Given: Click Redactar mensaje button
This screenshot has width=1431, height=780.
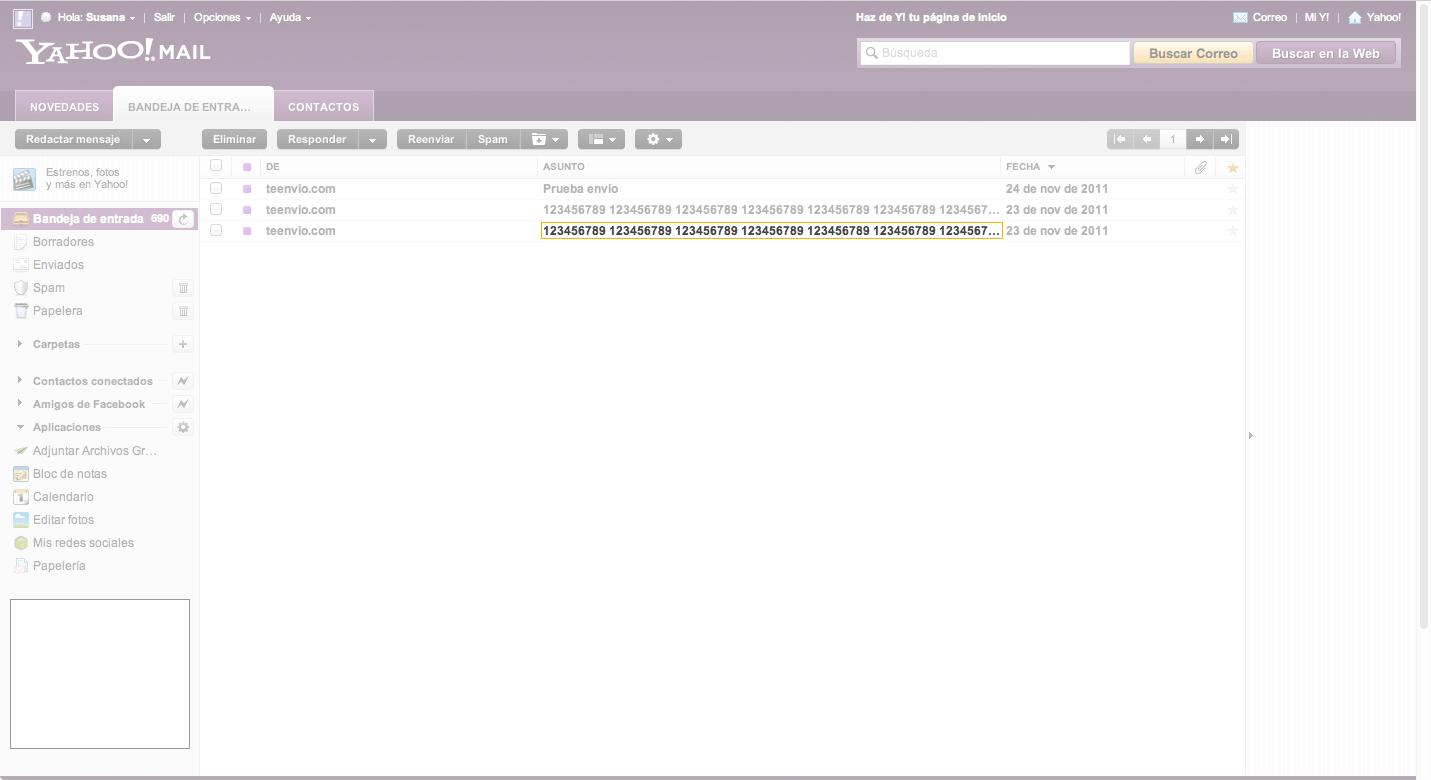Looking at the screenshot, I should [73, 140].
